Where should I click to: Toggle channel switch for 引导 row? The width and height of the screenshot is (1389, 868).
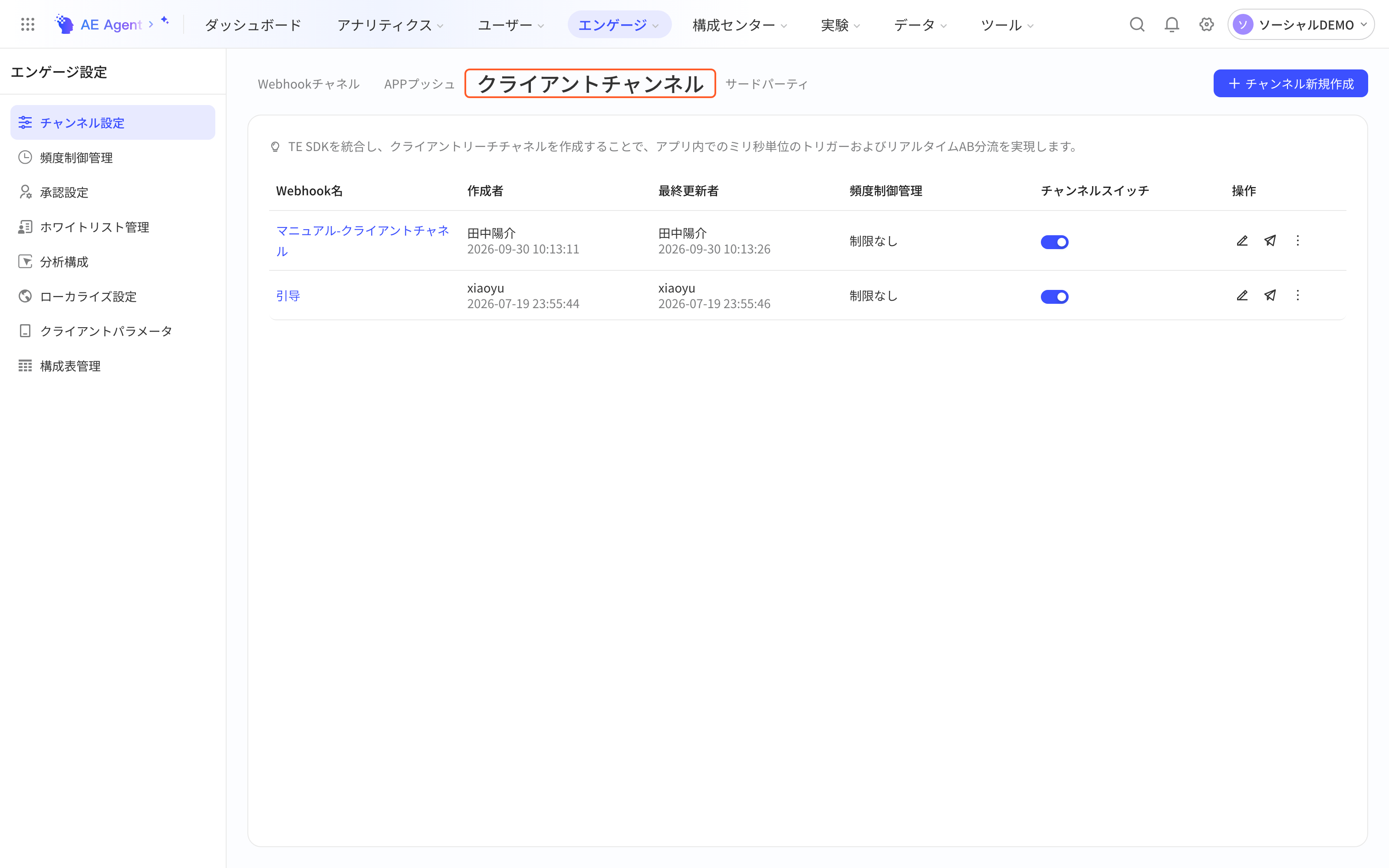click(x=1054, y=296)
